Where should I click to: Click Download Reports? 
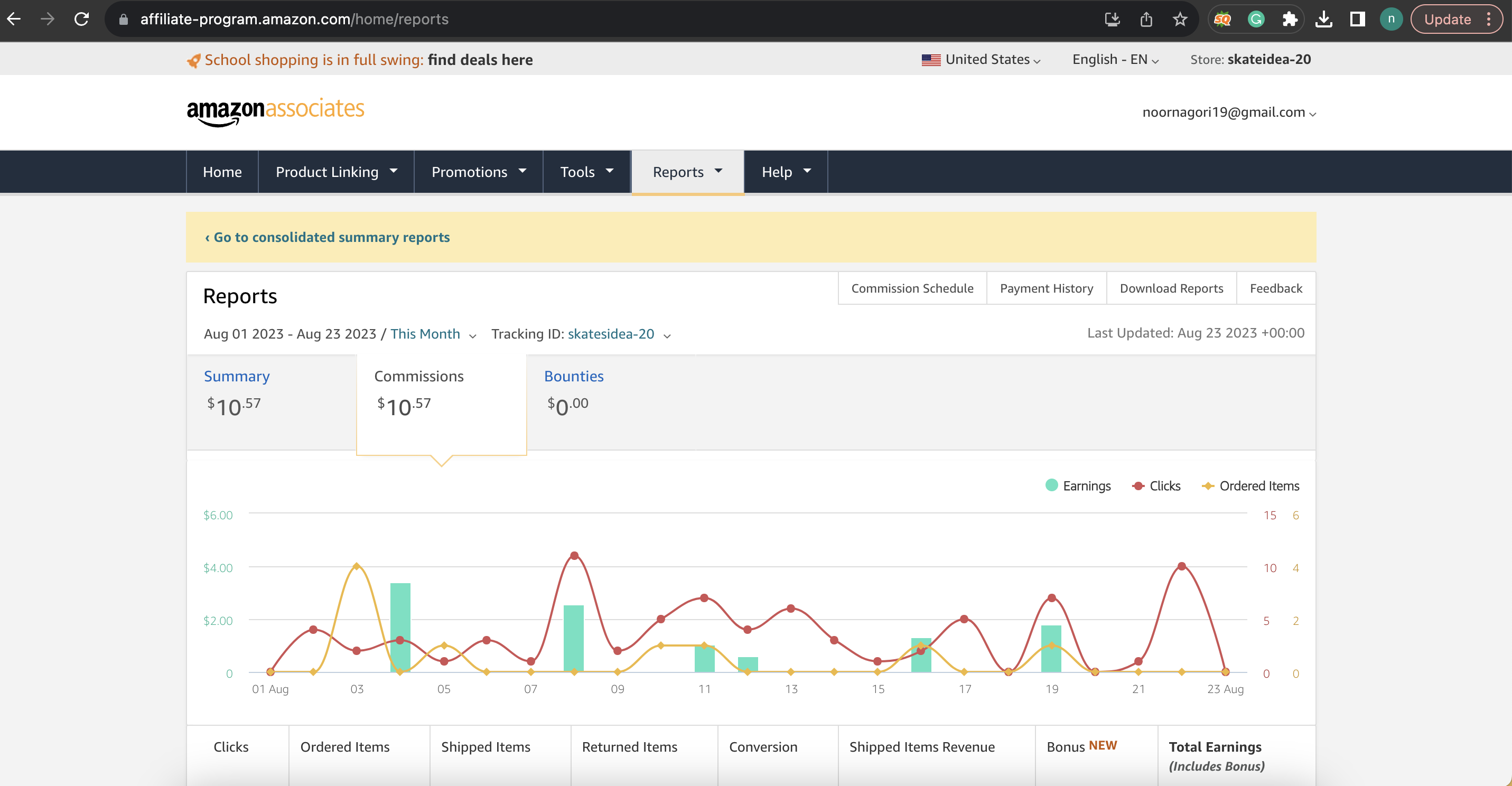(1171, 288)
